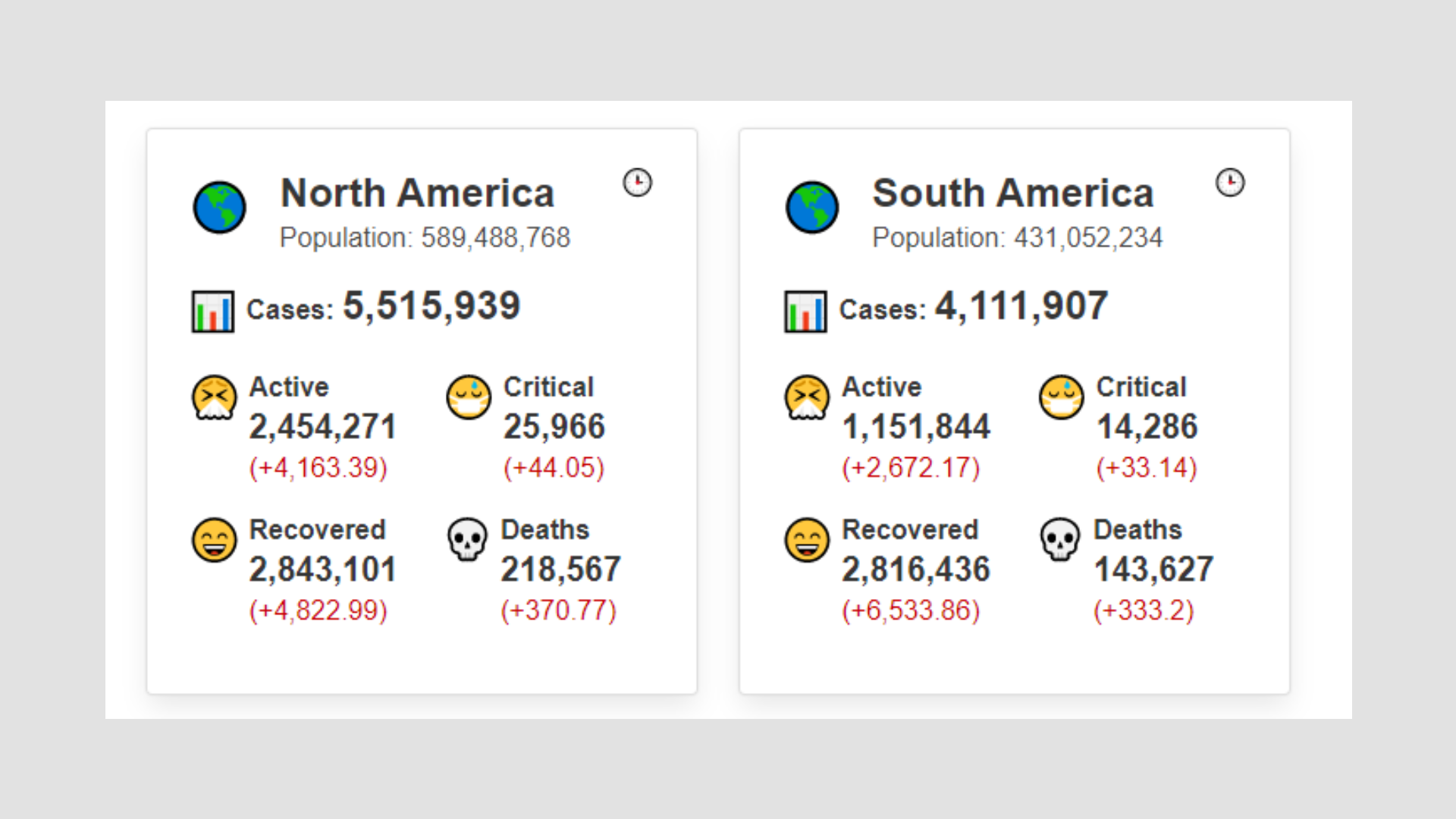Click the clock icon on South America card
1456x819 pixels.
[x=1230, y=183]
